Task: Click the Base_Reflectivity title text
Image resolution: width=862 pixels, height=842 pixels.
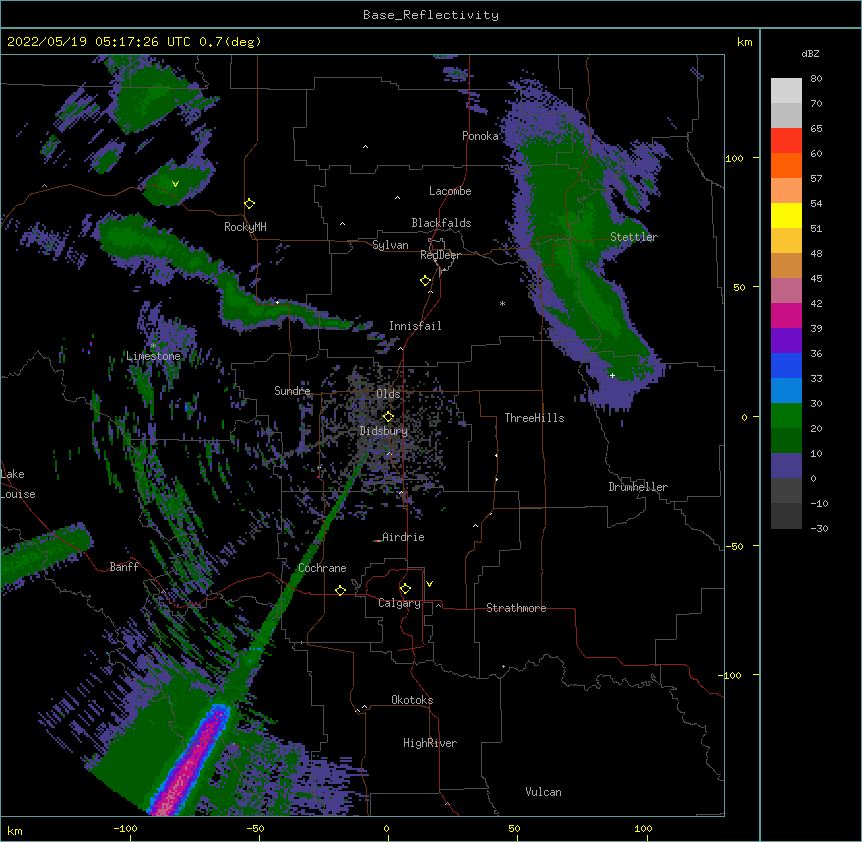Action: click(431, 15)
